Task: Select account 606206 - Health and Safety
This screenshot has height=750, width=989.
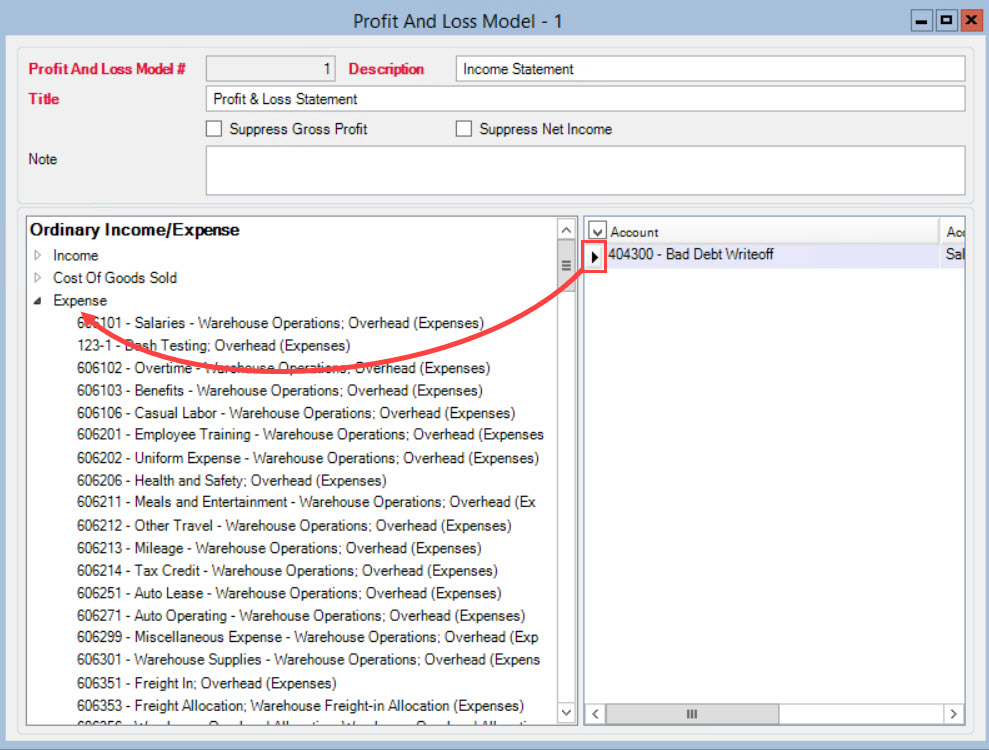Action: (231, 481)
